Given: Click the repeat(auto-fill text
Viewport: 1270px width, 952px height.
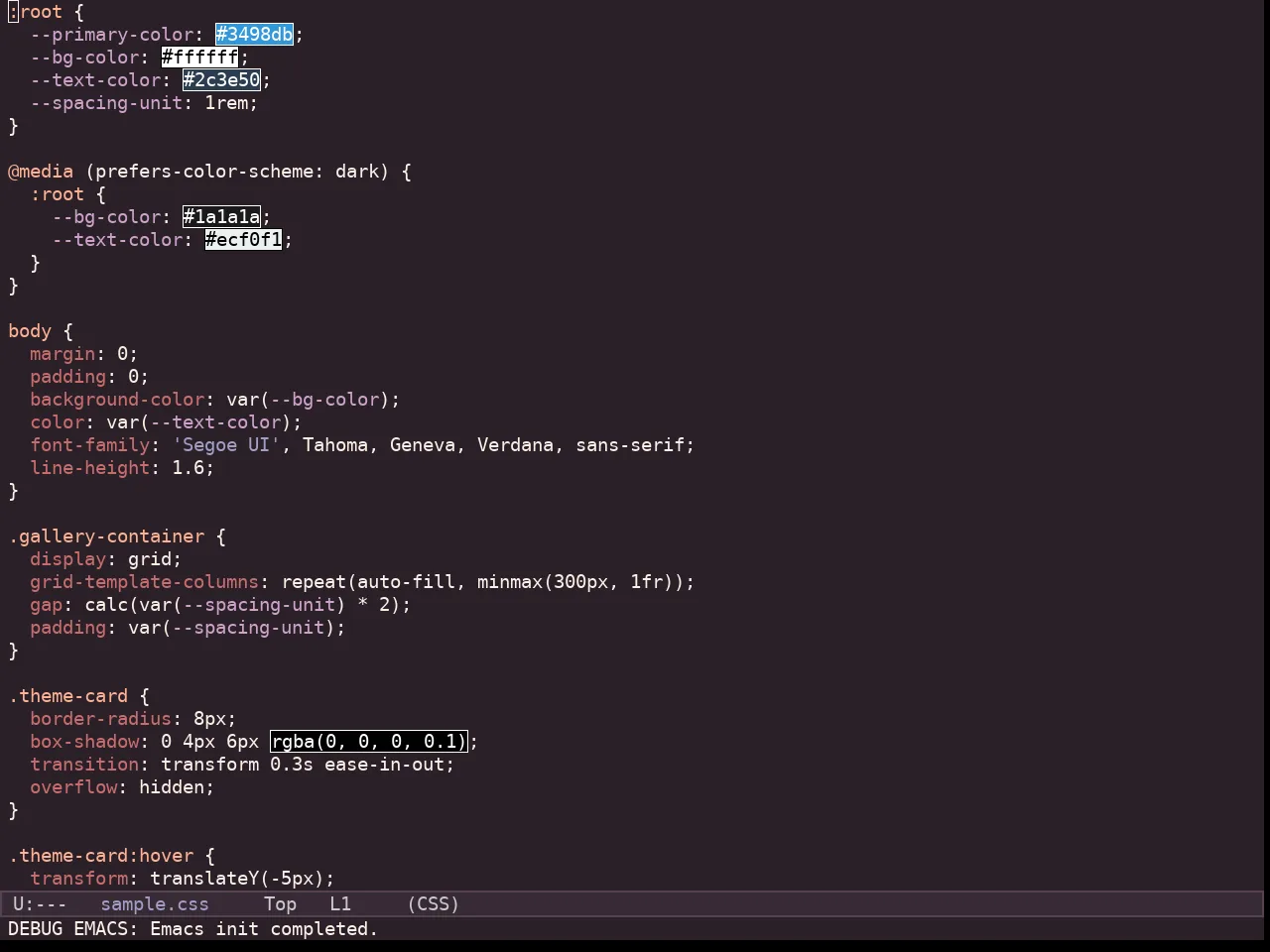Looking at the screenshot, I should pyautogui.click(x=368, y=582).
